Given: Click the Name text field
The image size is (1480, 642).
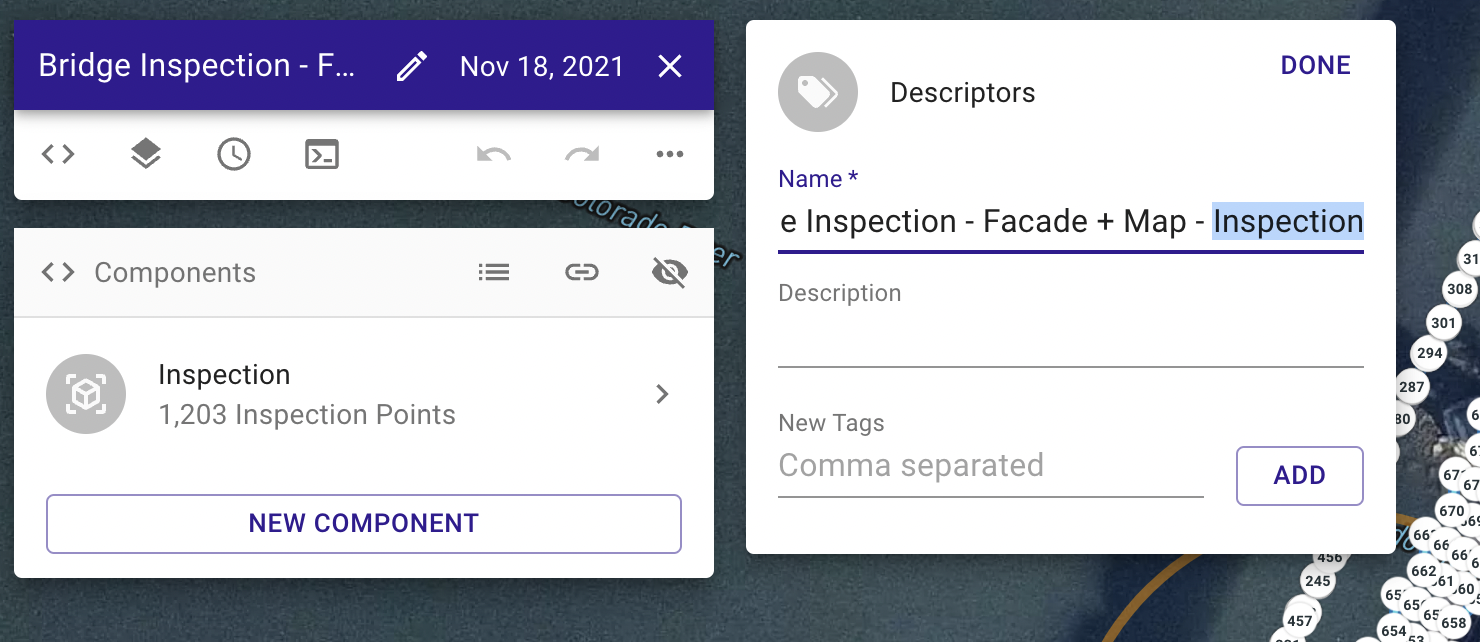Looking at the screenshot, I should click(1071, 222).
